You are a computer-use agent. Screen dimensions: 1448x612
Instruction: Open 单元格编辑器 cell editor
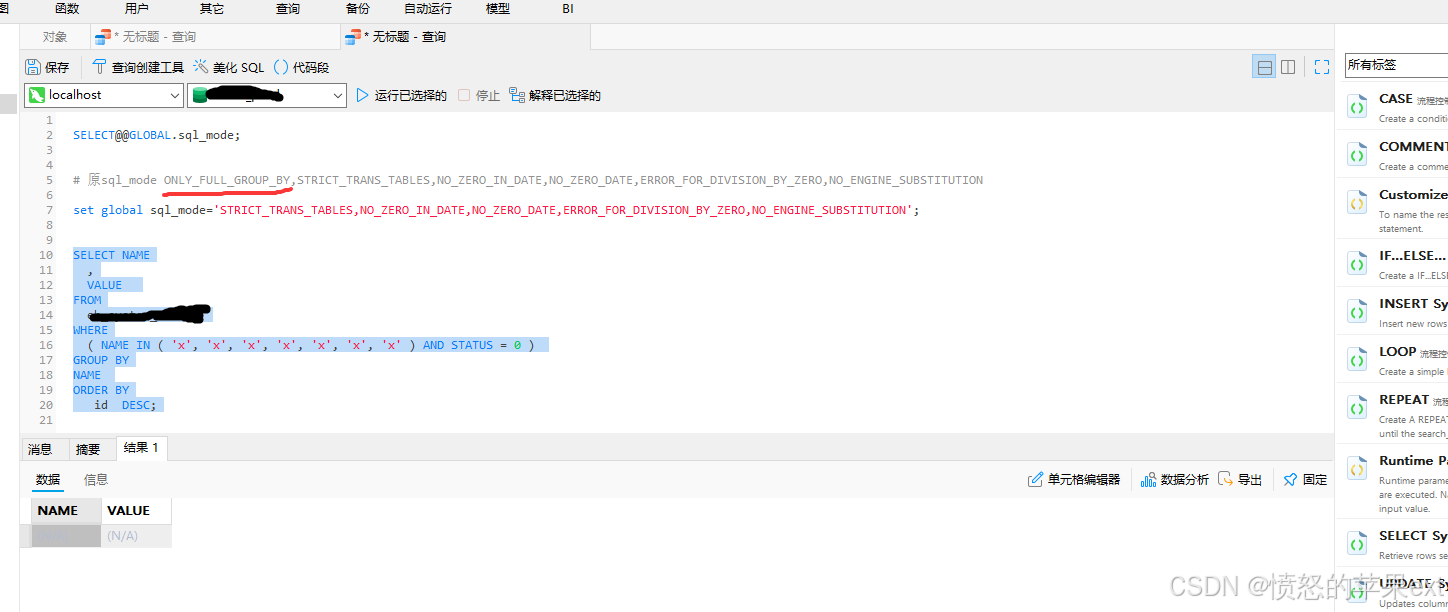click(1074, 480)
